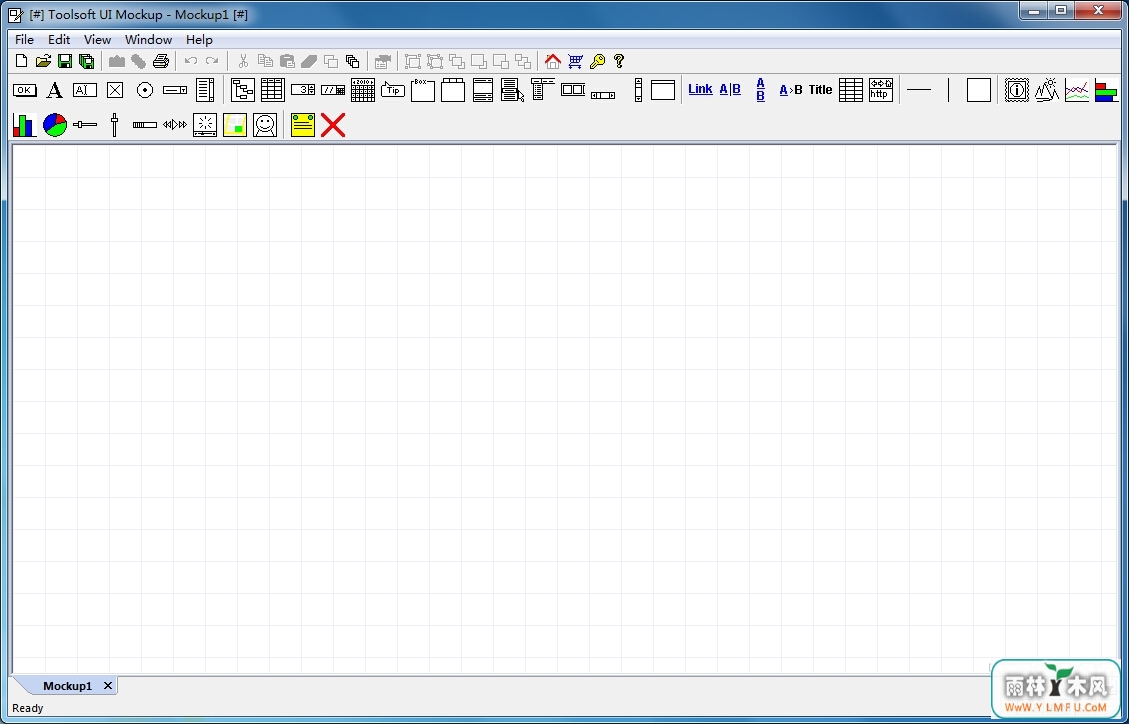Save with the single floppy disk icon
The image size is (1129, 724).
coord(65,61)
